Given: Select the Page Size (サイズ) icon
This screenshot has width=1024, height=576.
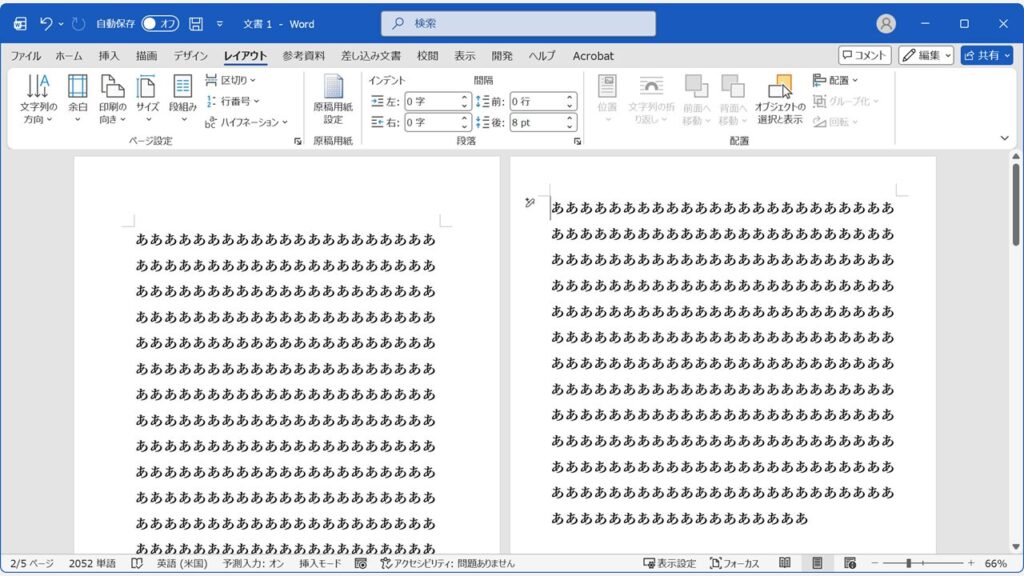Looking at the screenshot, I should pos(145,97).
